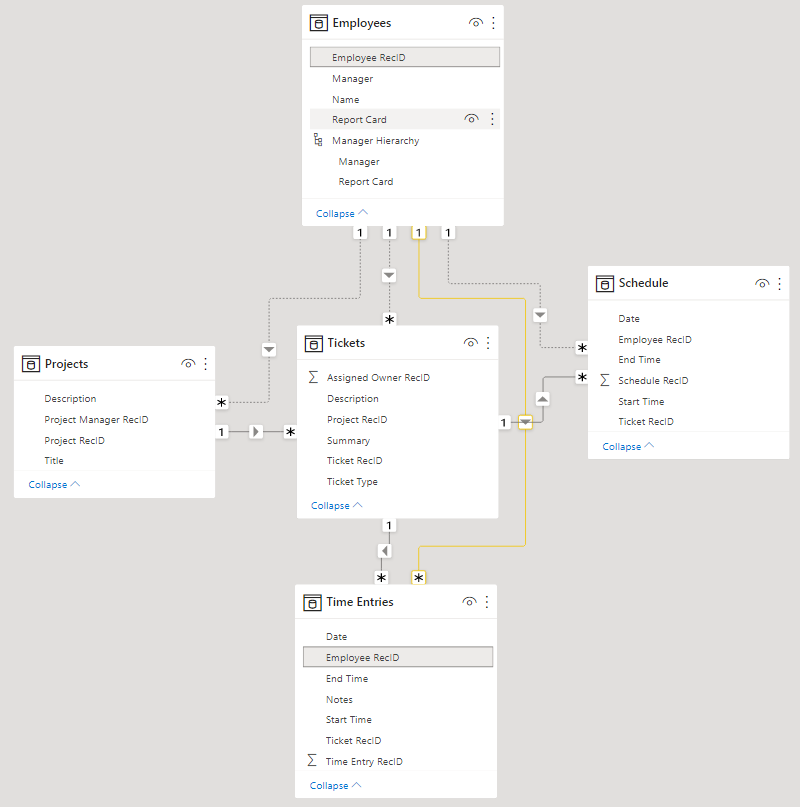Click the Tickets table icon
This screenshot has width=800, height=807.
pyautogui.click(x=314, y=343)
